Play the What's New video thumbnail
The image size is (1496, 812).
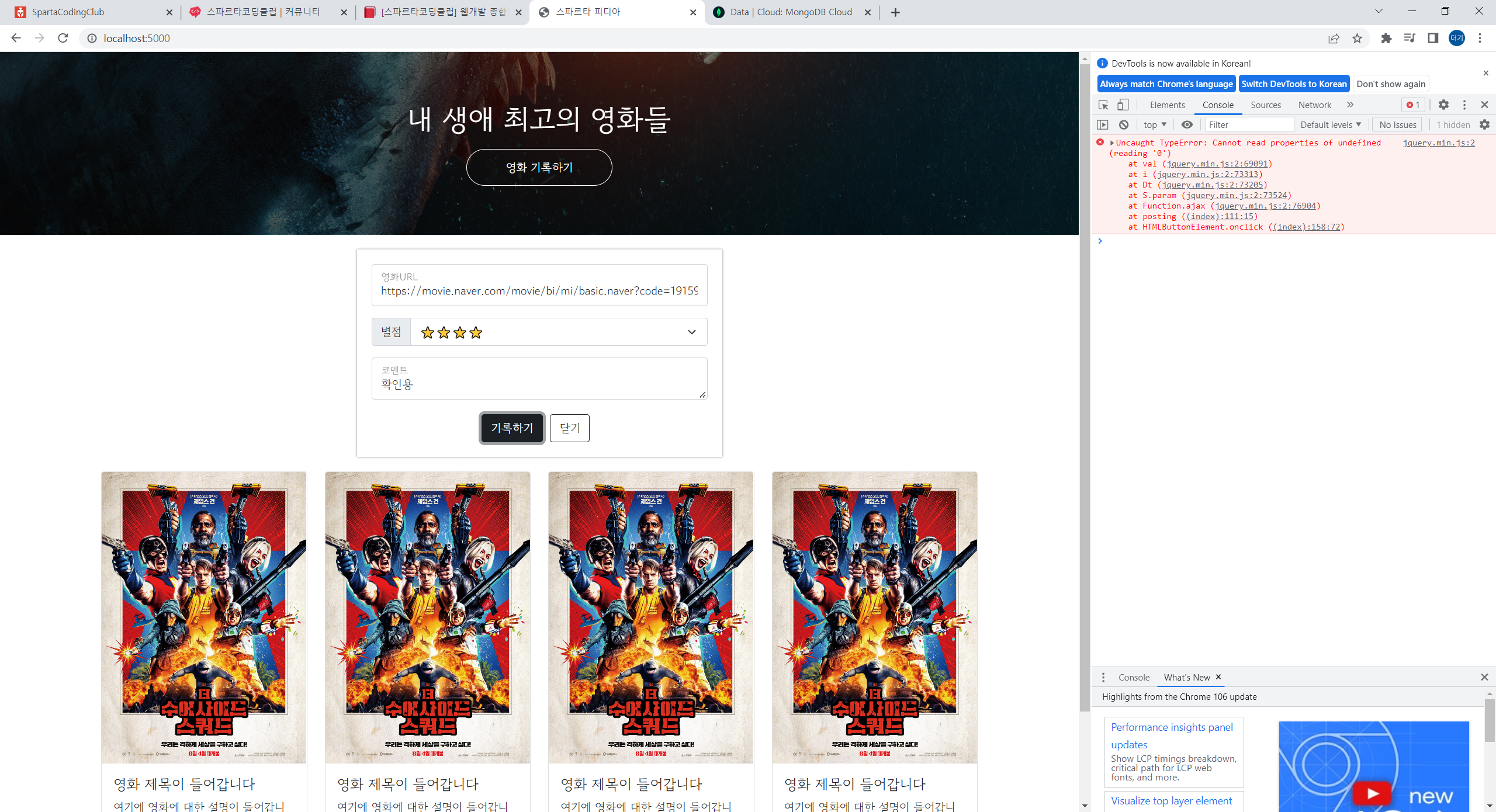click(1373, 793)
